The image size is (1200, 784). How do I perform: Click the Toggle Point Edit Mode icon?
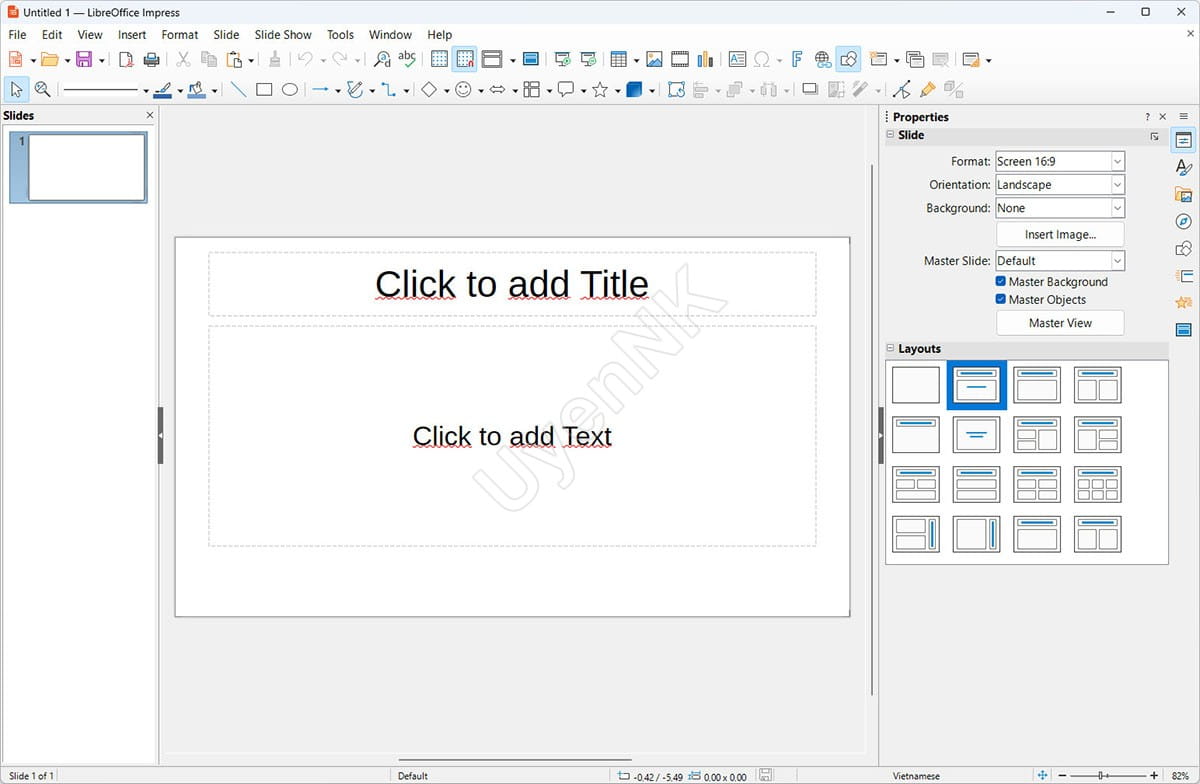click(902, 89)
